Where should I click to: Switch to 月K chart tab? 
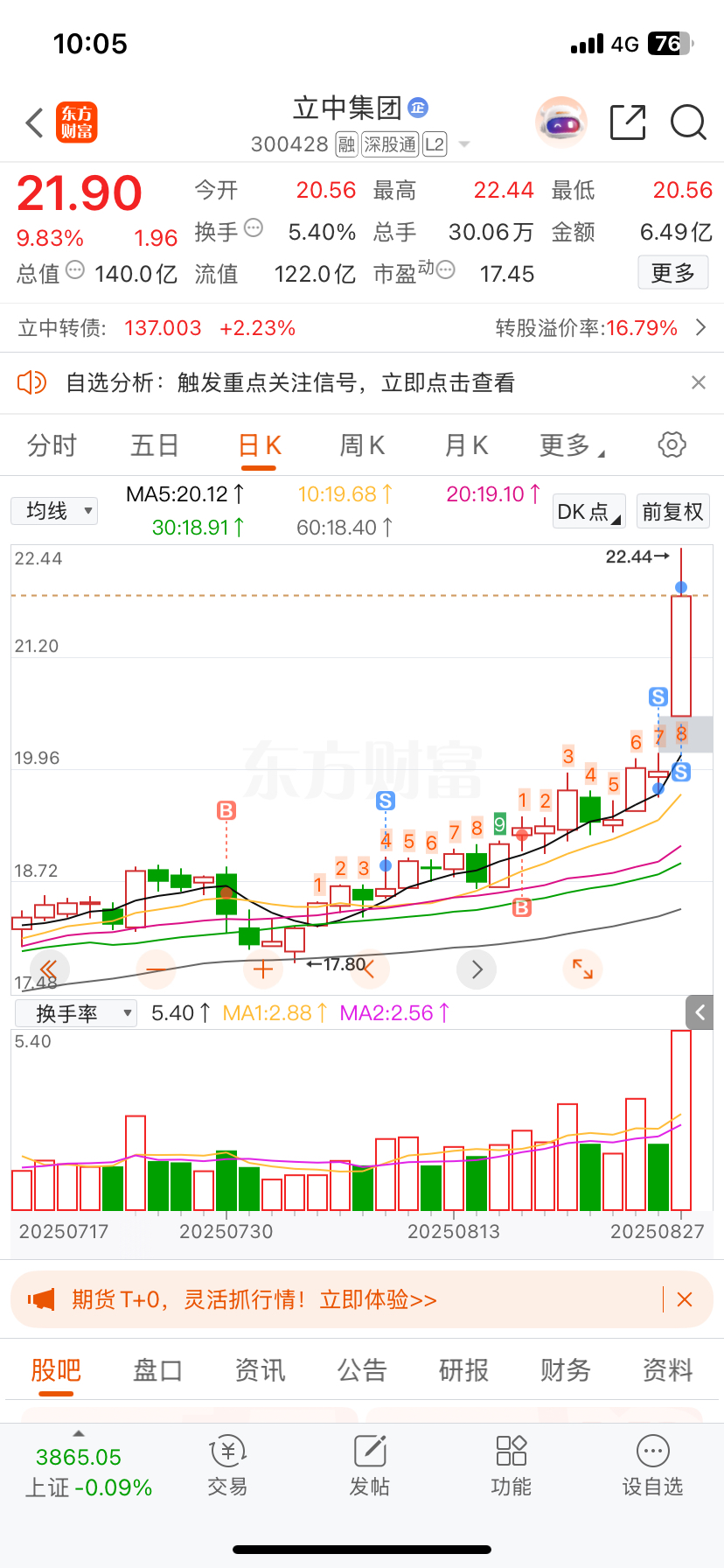(466, 445)
